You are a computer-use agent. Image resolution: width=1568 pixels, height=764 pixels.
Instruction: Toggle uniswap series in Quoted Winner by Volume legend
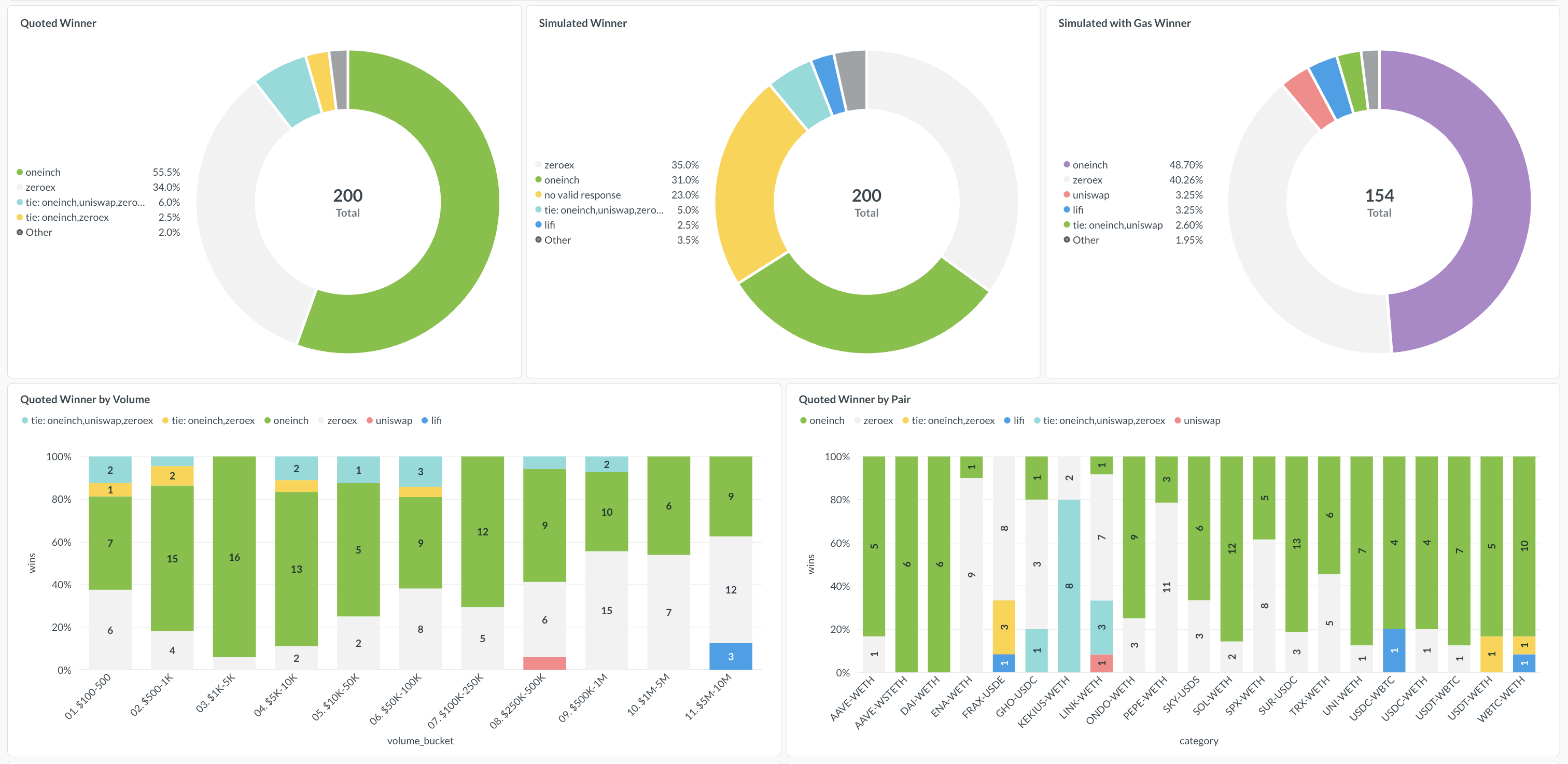tap(389, 420)
